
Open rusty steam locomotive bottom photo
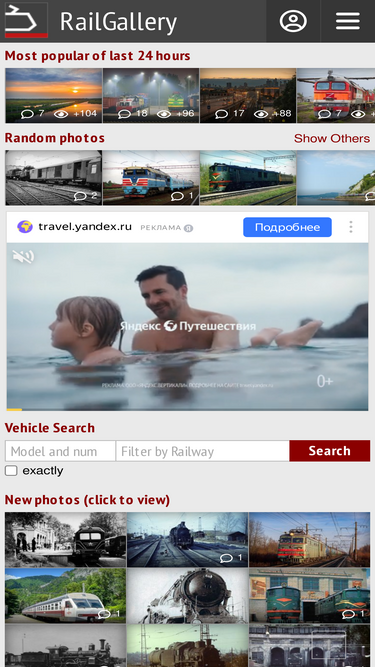188,646
